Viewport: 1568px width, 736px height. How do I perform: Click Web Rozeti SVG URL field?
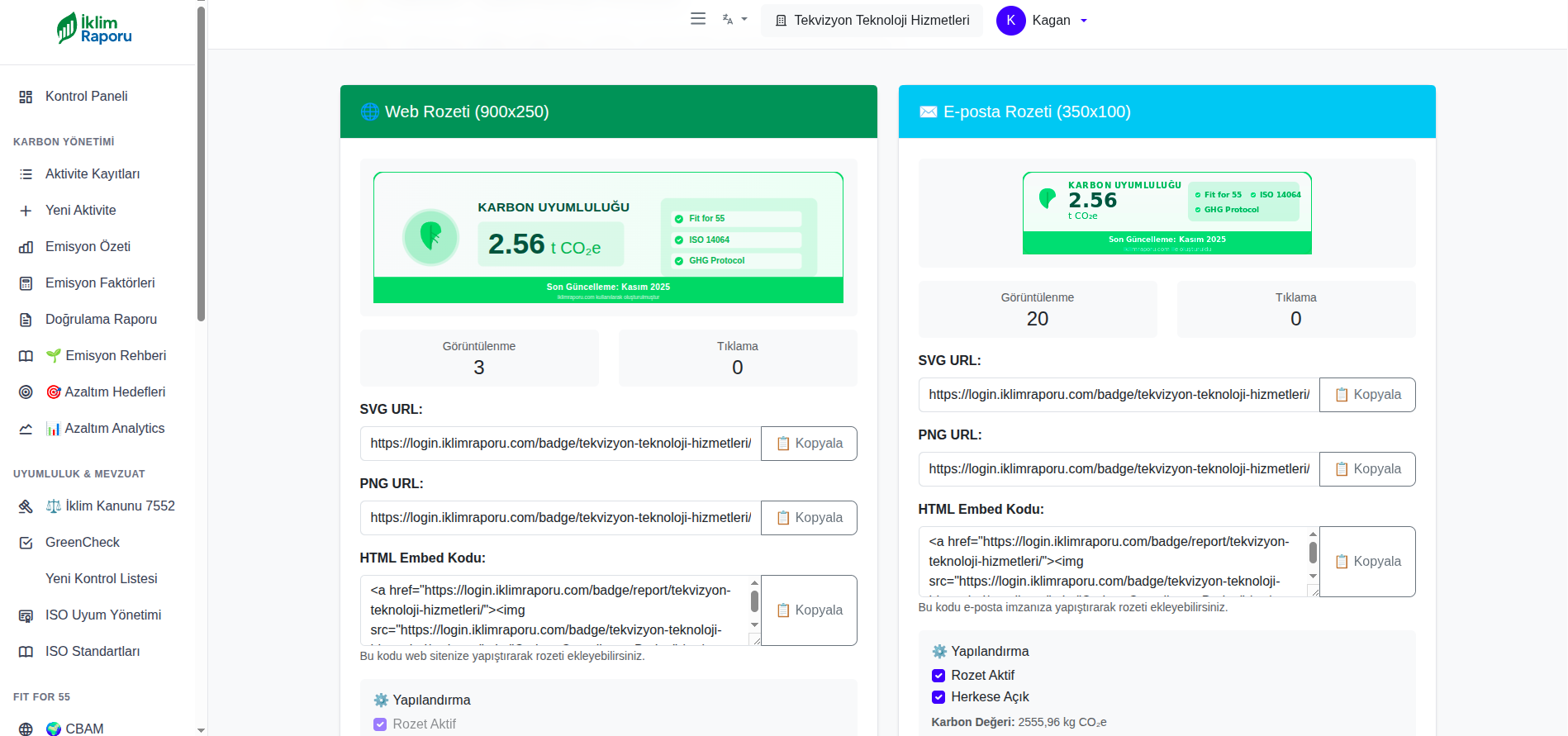(x=560, y=444)
